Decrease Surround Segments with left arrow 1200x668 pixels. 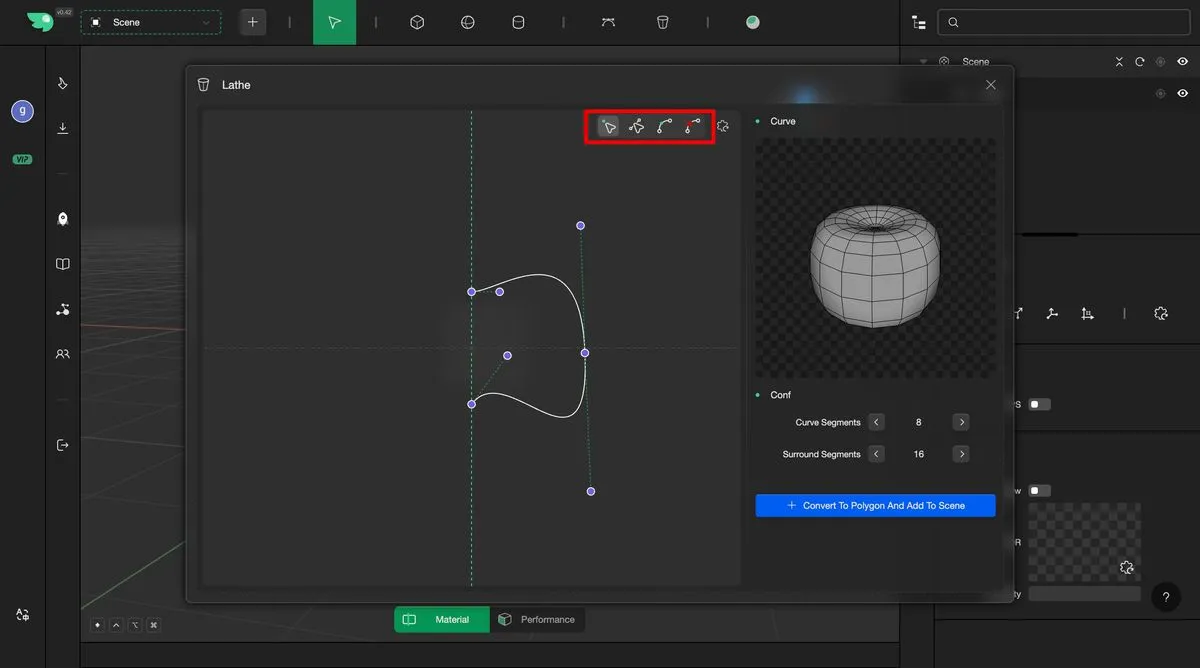click(876, 455)
